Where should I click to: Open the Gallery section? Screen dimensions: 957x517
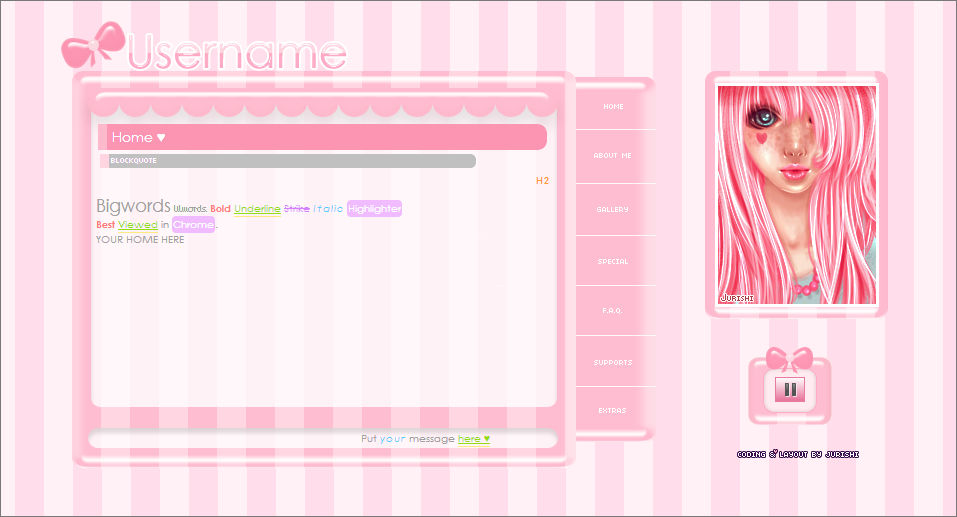pos(613,209)
